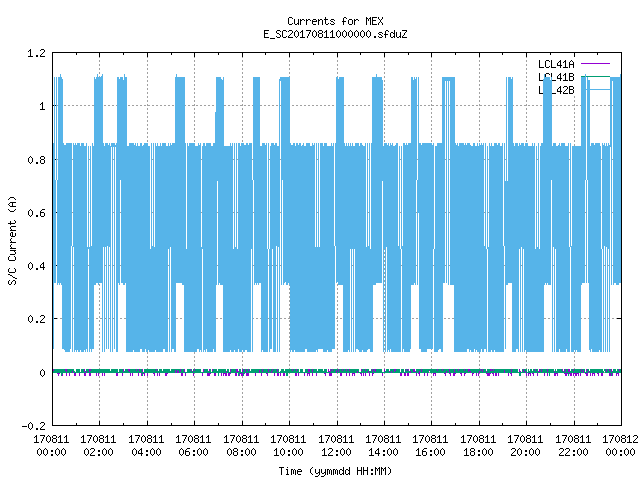The image size is (640, 480).
Task: Click the y-axis tick value 1.2
Action: pos(36,53)
